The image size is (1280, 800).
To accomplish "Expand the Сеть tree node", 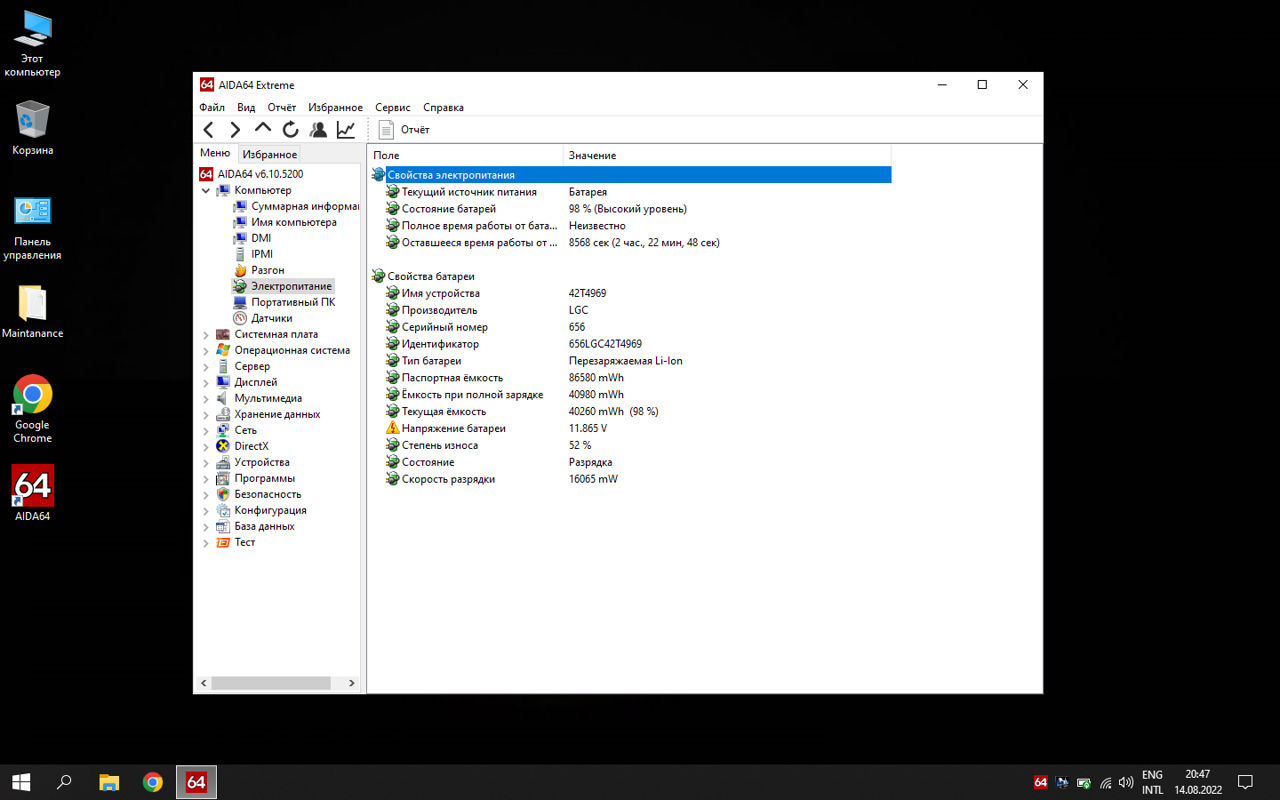I will tap(206, 430).
